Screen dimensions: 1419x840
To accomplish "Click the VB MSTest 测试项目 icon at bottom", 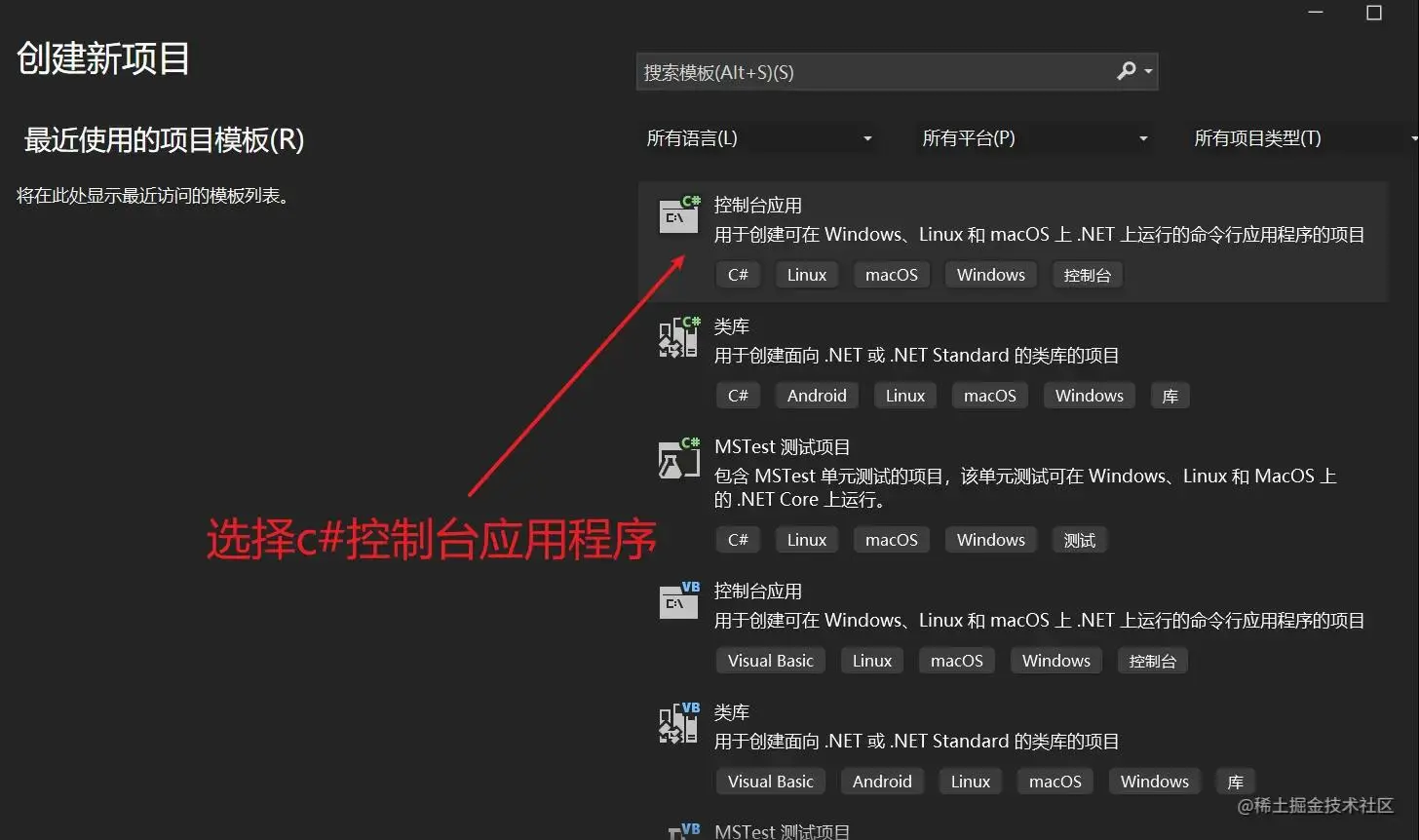I will [682, 831].
